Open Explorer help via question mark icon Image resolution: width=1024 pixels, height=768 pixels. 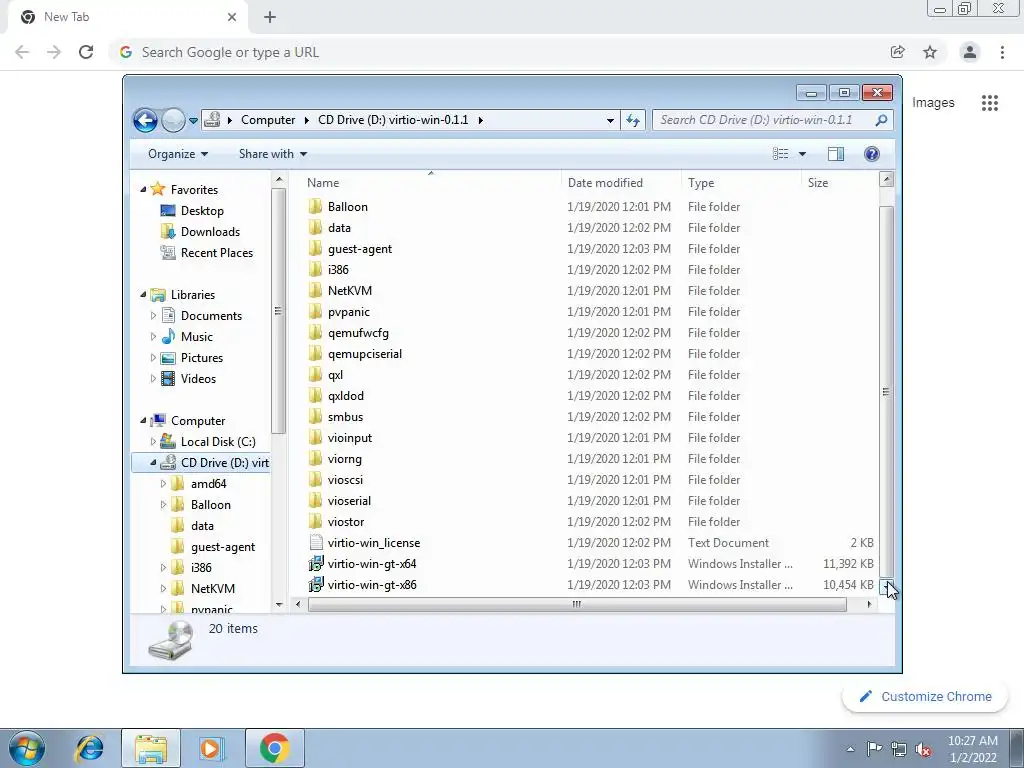(x=871, y=154)
